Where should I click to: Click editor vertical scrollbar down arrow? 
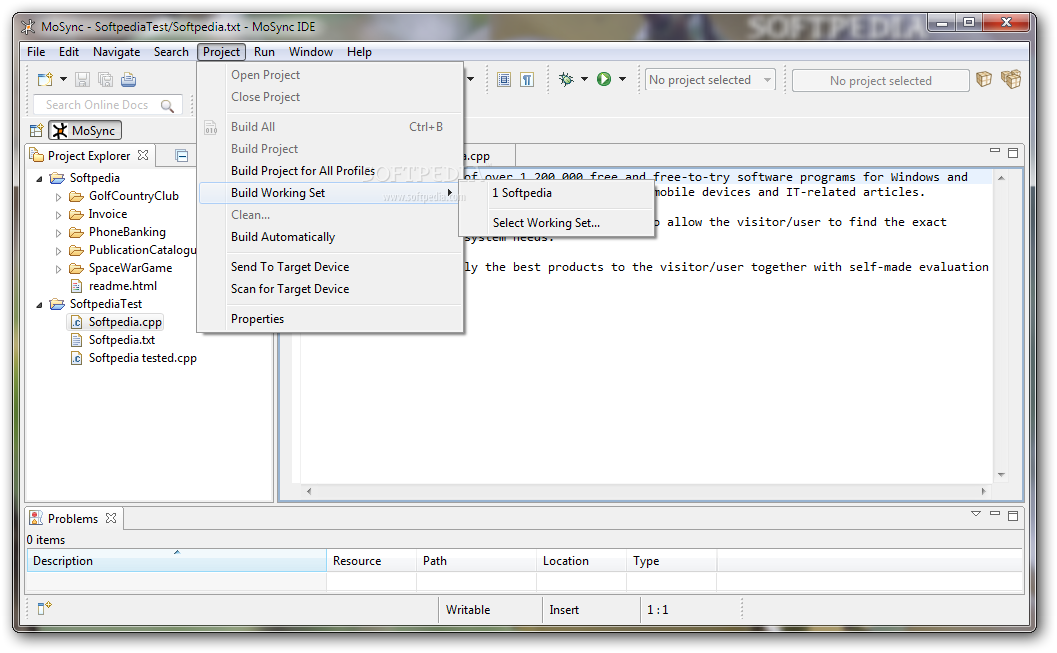coord(1001,475)
